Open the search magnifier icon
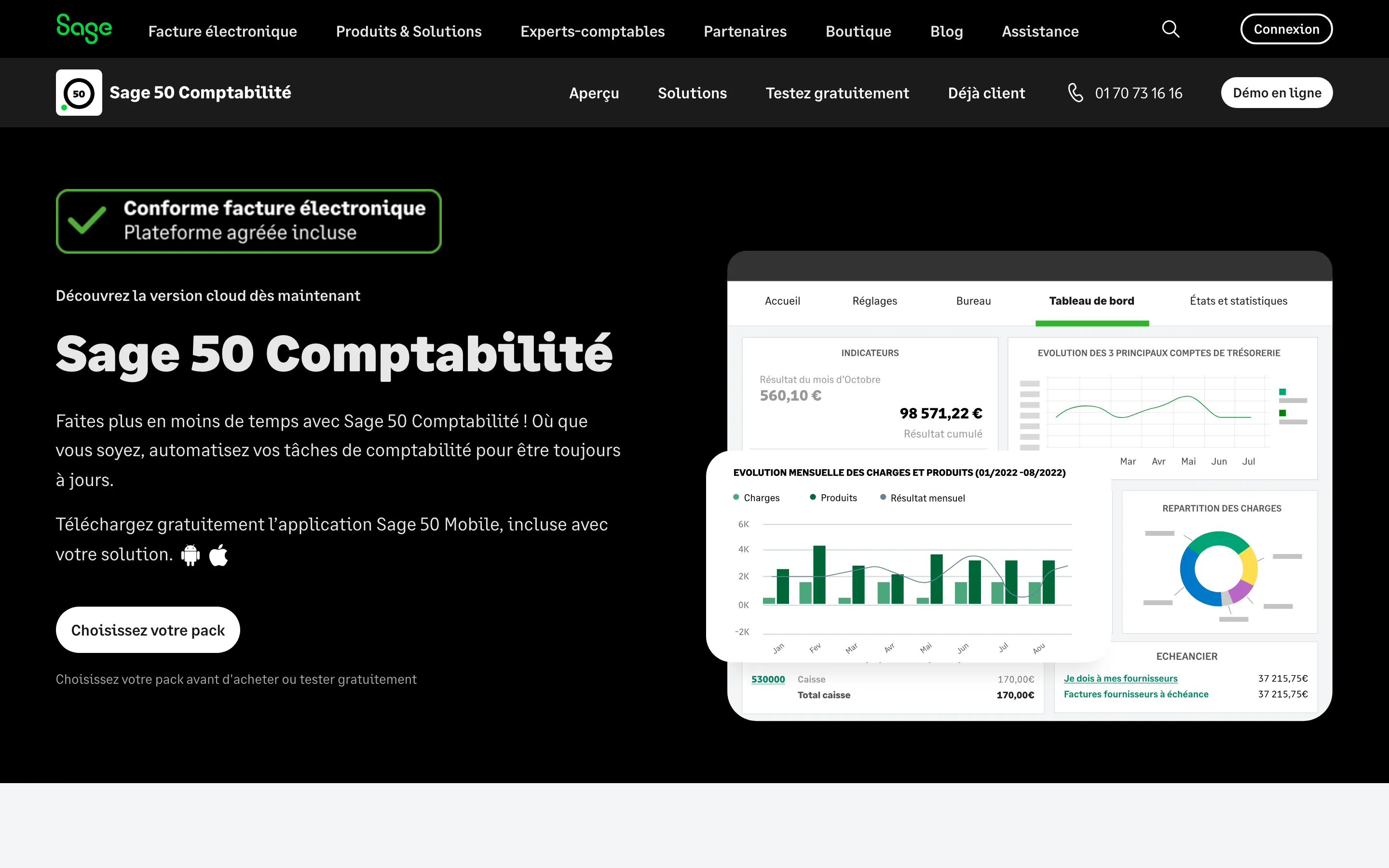1389x868 pixels. [x=1171, y=29]
